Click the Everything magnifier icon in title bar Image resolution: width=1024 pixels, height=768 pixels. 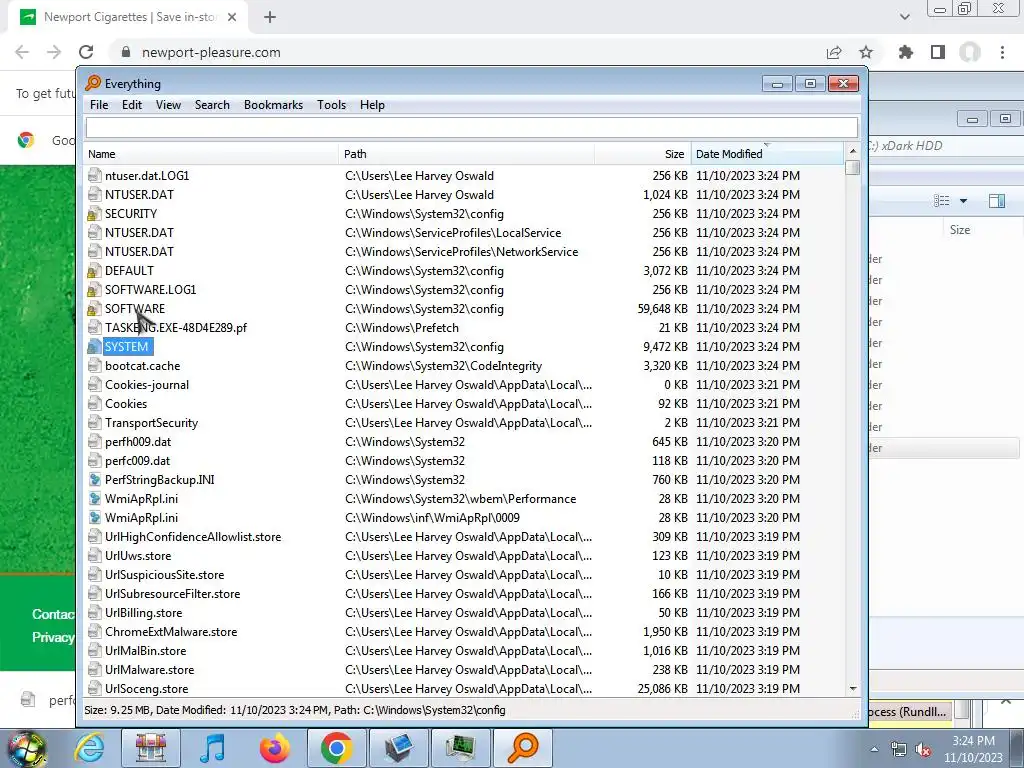point(93,83)
